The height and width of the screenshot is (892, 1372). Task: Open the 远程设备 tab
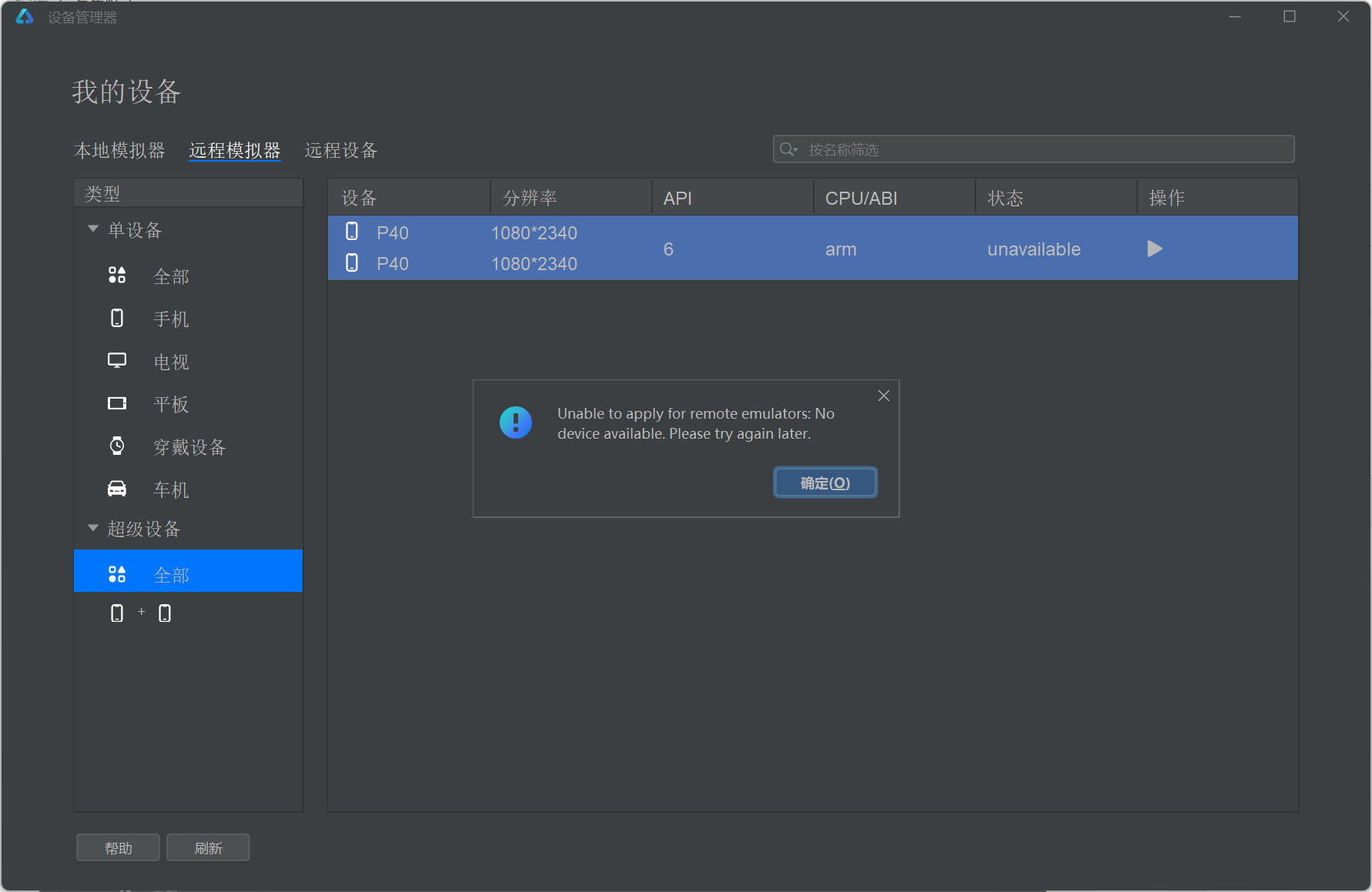tap(341, 150)
